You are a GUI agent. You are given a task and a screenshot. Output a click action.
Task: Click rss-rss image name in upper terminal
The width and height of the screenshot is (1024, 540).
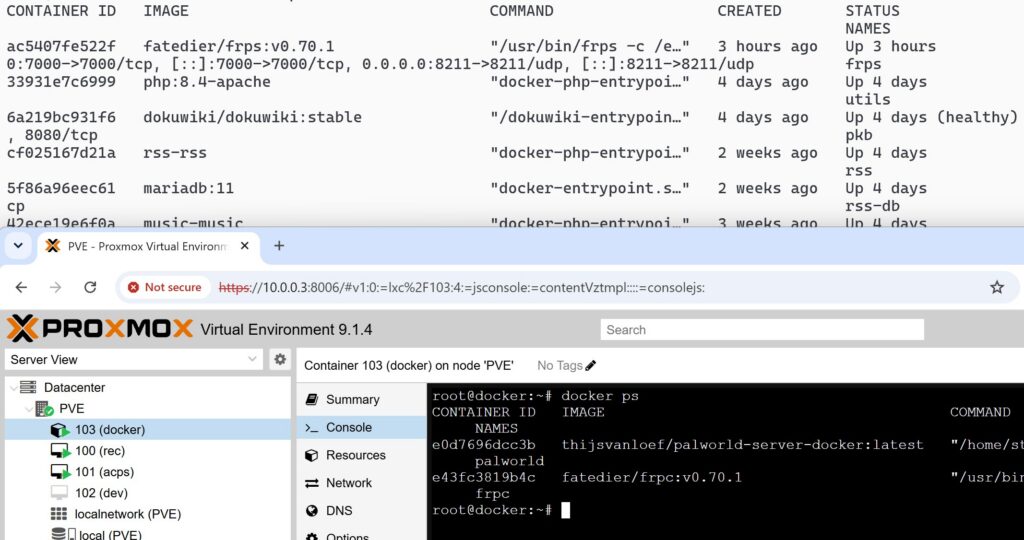click(x=174, y=153)
